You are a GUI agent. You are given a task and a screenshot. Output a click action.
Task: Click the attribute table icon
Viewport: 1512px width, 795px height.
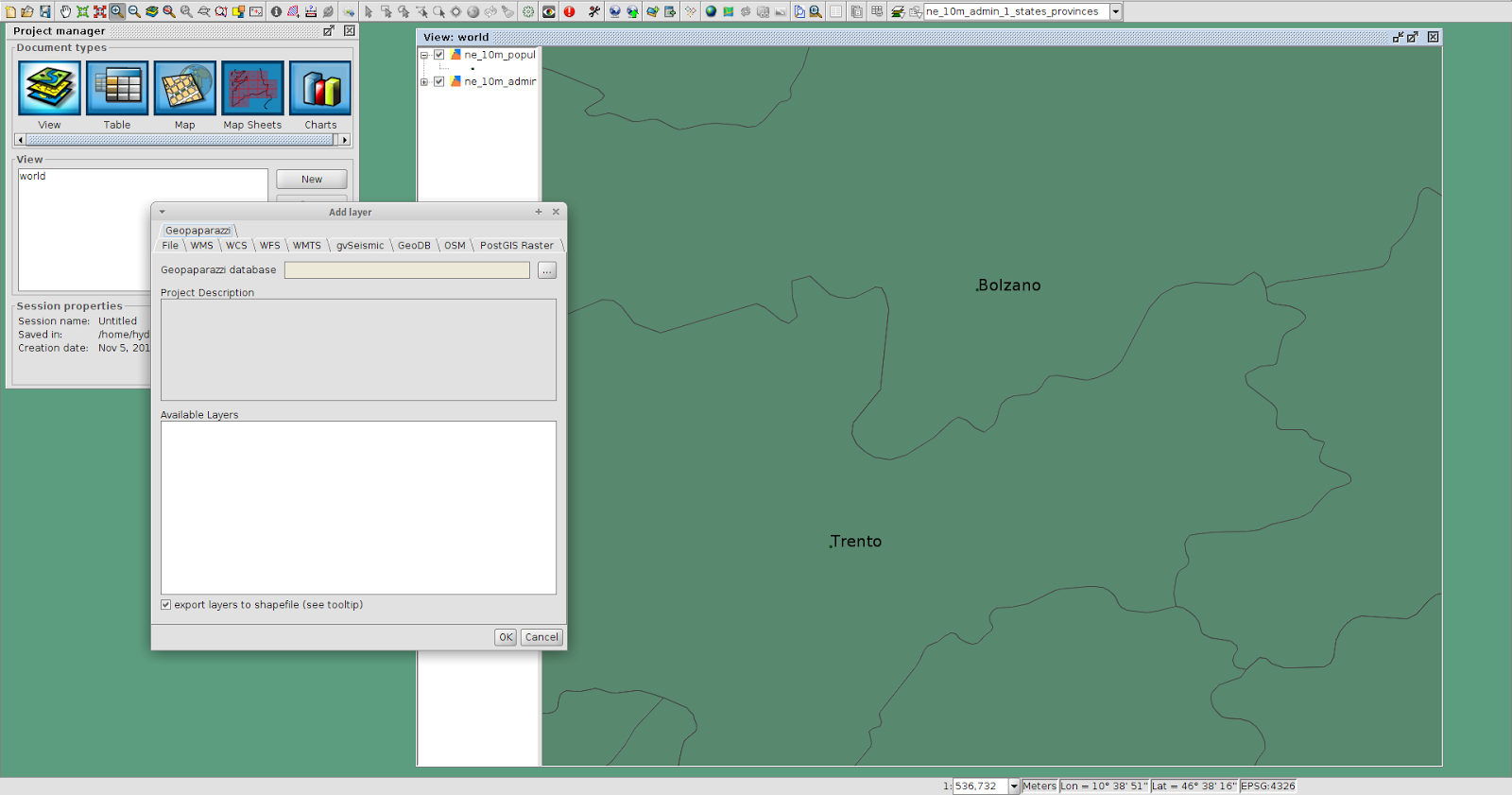(x=835, y=11)
